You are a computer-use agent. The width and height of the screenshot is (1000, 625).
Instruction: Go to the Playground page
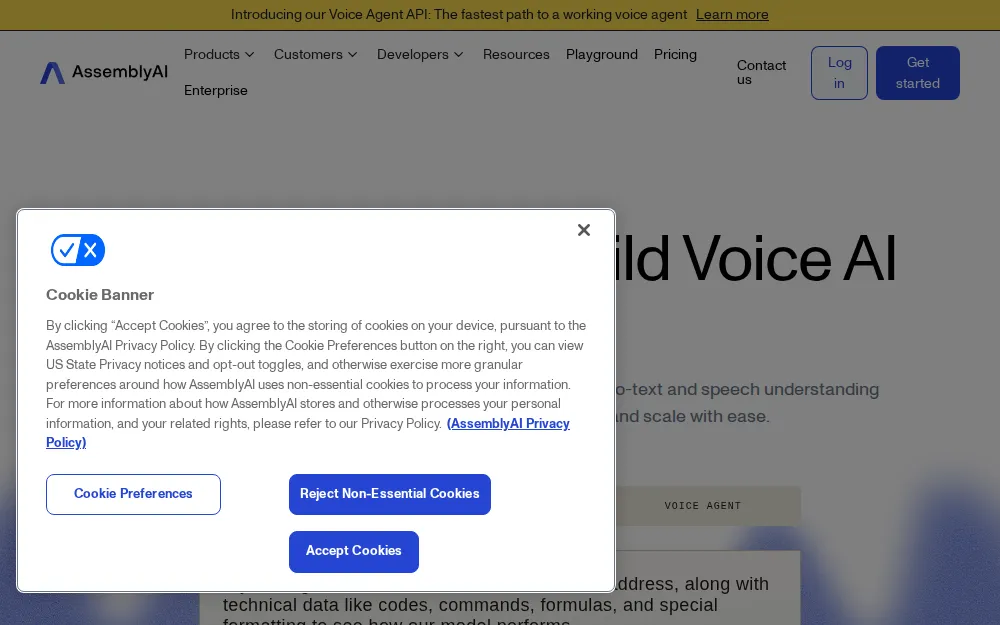pos(601,54)
